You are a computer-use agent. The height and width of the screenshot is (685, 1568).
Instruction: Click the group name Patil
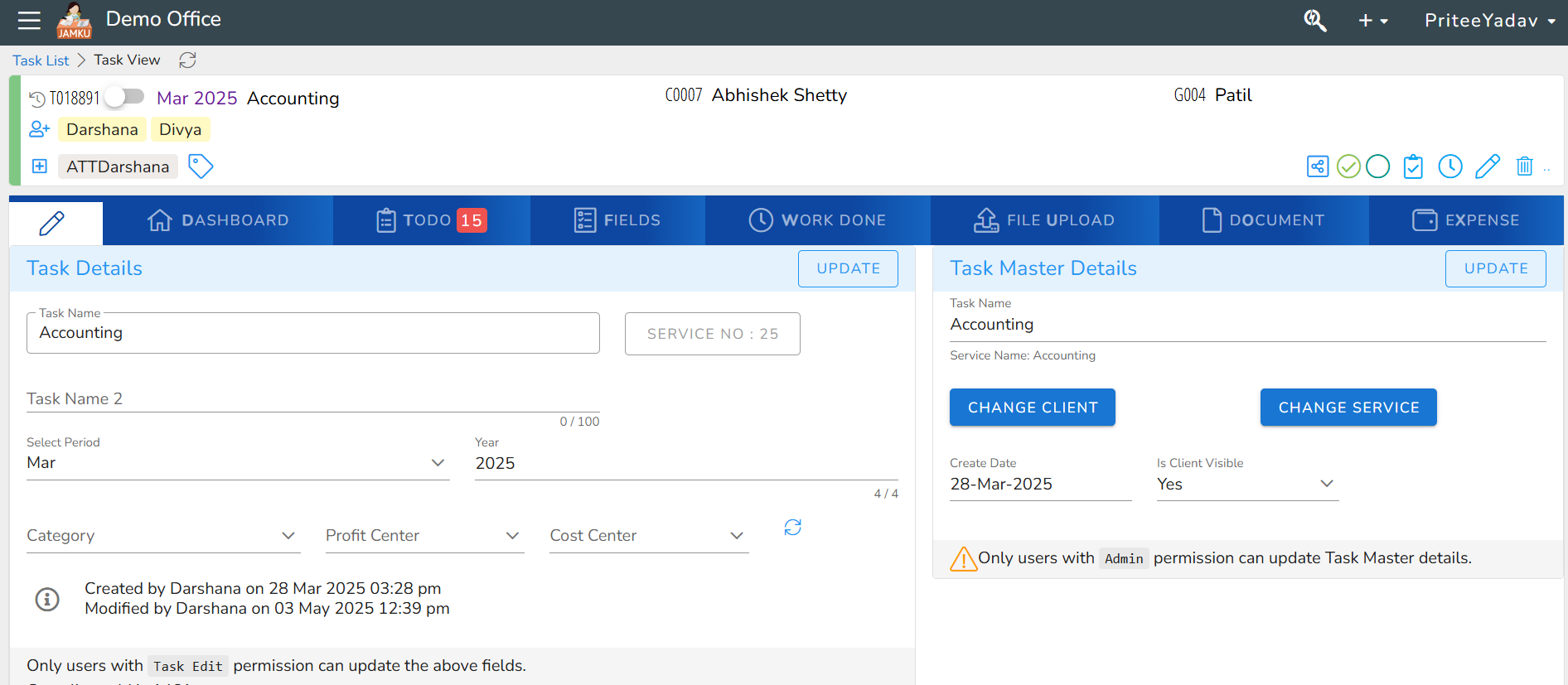pyautogui.click(x=1233, y=95)
